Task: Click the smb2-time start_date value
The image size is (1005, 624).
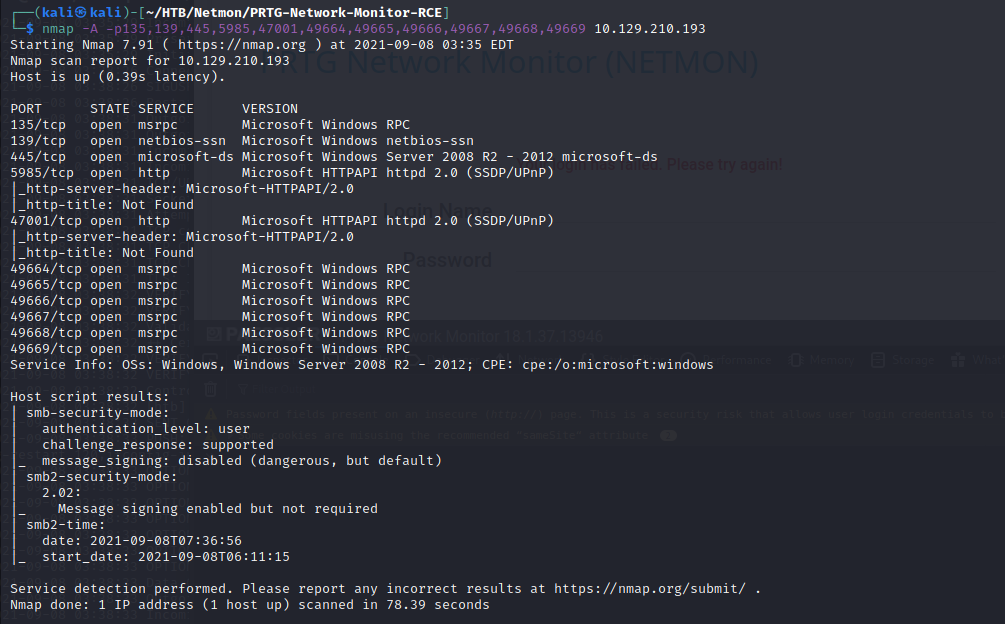Action: [214, 556]
